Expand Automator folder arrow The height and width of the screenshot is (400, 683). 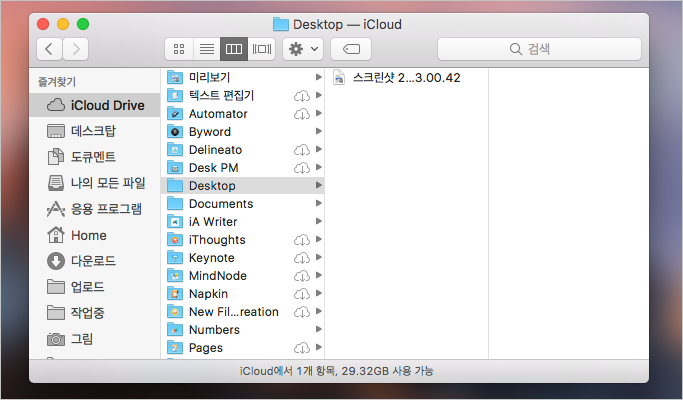(x=318, y=113)
